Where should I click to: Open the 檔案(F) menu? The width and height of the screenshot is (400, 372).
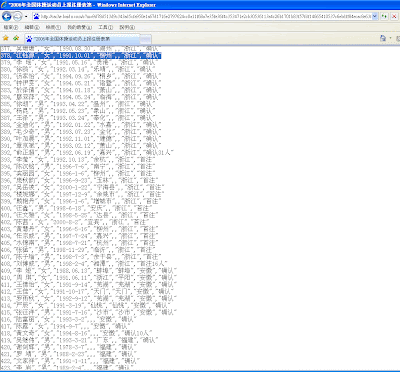pos(11,27)
